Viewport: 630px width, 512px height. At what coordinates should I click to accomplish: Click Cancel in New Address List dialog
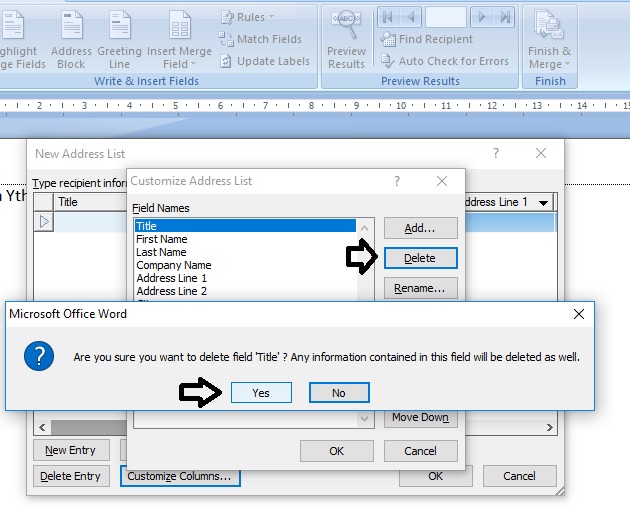(520, 476)
